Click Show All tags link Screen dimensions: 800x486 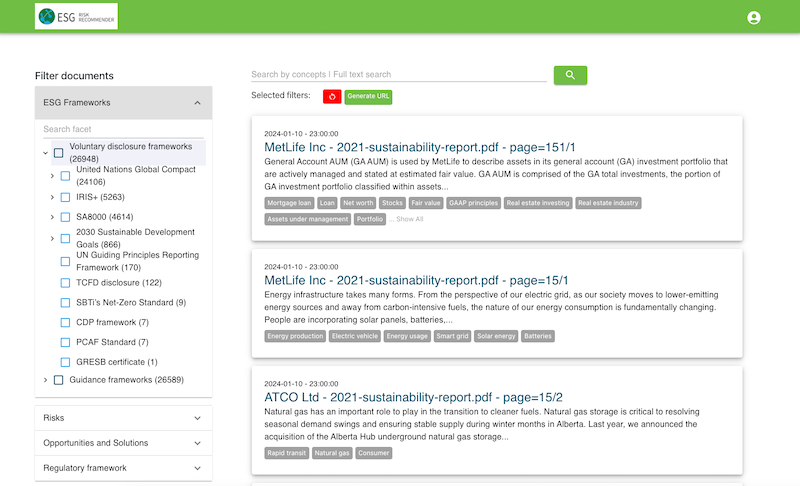(409, 219)
